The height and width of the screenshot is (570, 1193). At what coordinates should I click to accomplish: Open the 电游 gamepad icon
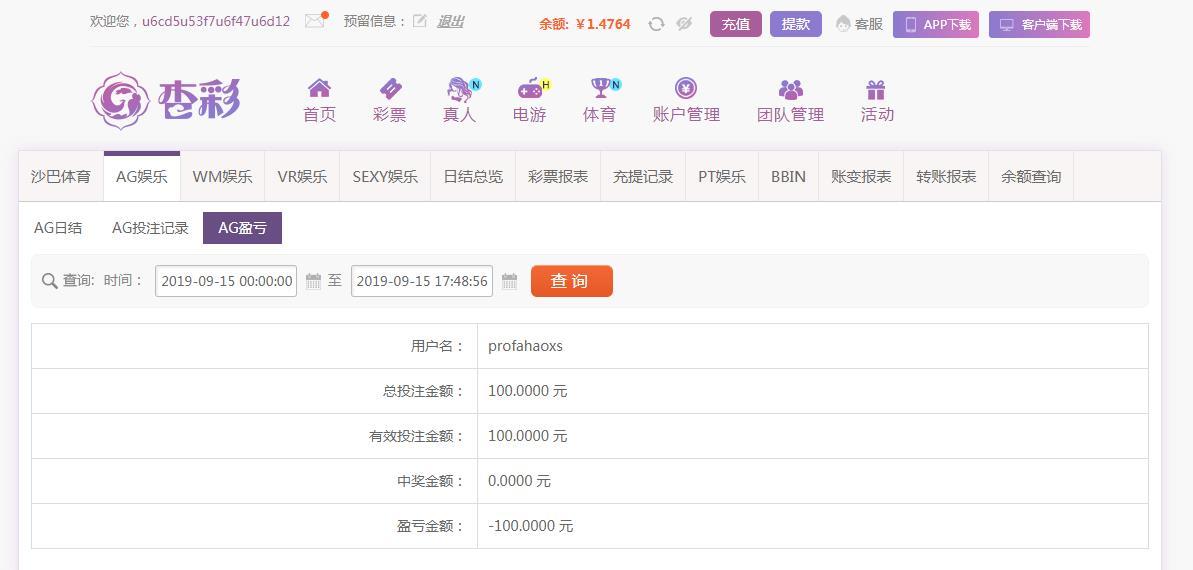coord(529,89)
